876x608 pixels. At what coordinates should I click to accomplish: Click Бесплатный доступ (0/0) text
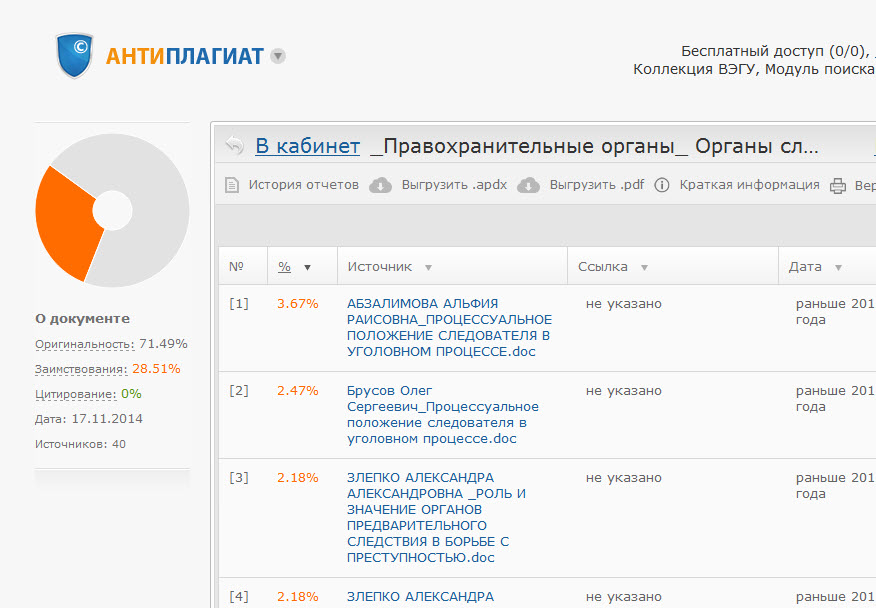pos(774,51)
